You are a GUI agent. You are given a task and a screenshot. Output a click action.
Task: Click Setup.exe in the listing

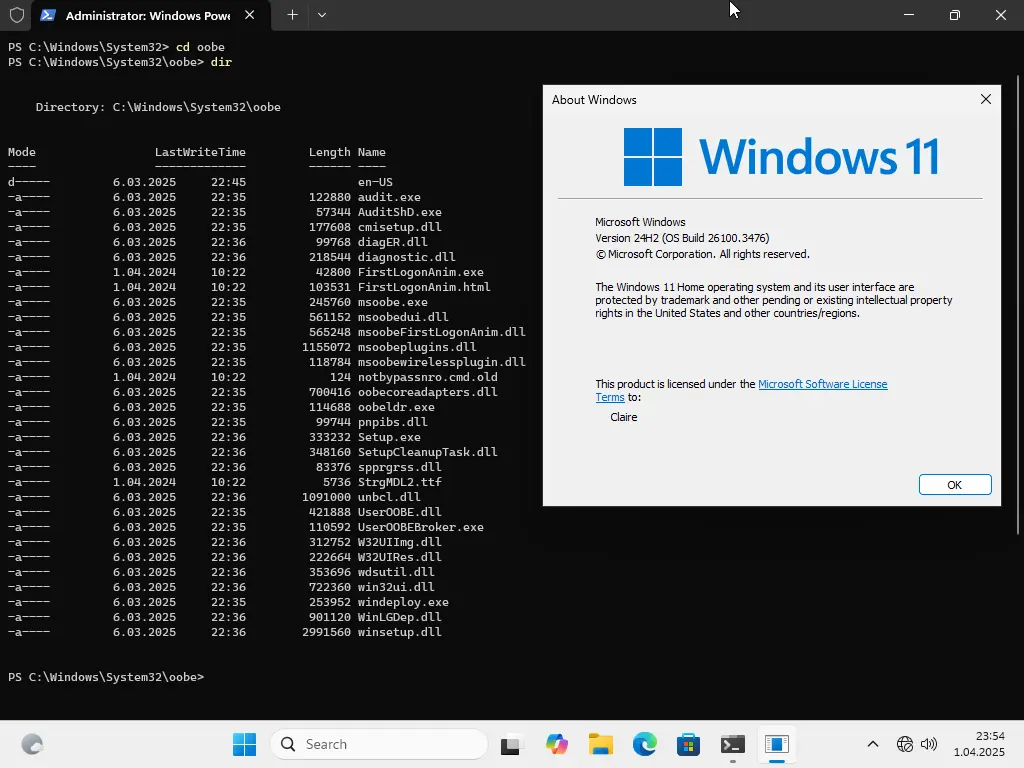pos(389,438)
